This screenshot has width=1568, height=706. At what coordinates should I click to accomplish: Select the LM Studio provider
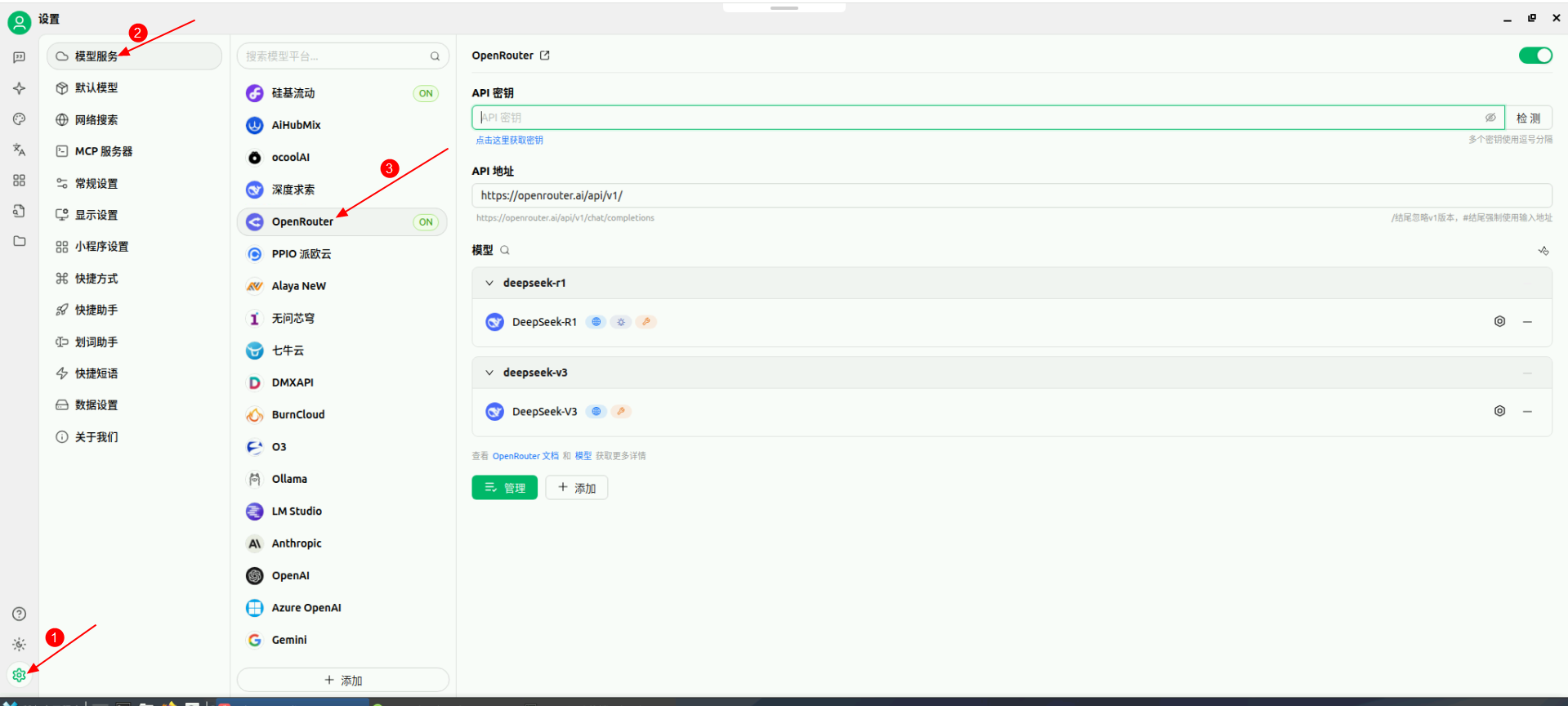click(x=342, y=511)
